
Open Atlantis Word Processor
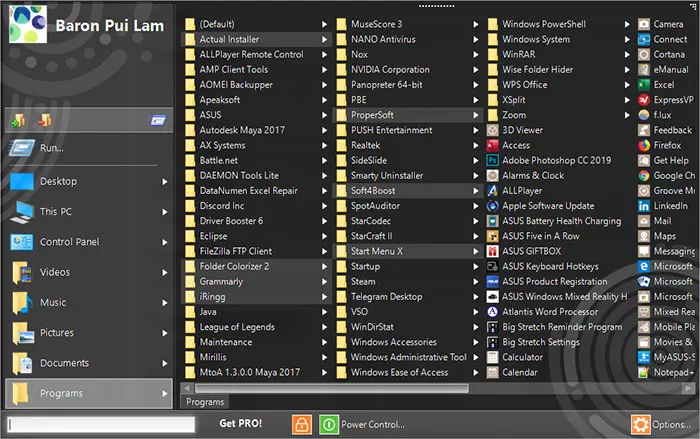click(x=542, y=312)
